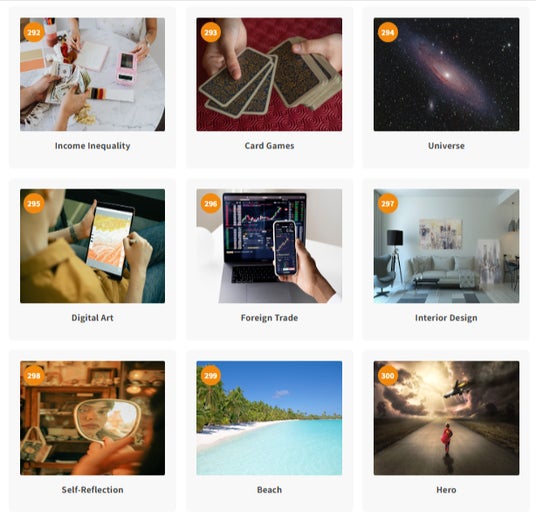Click the orange 295 number badge
The image size is (536, 517).
(x=34, y=204)
